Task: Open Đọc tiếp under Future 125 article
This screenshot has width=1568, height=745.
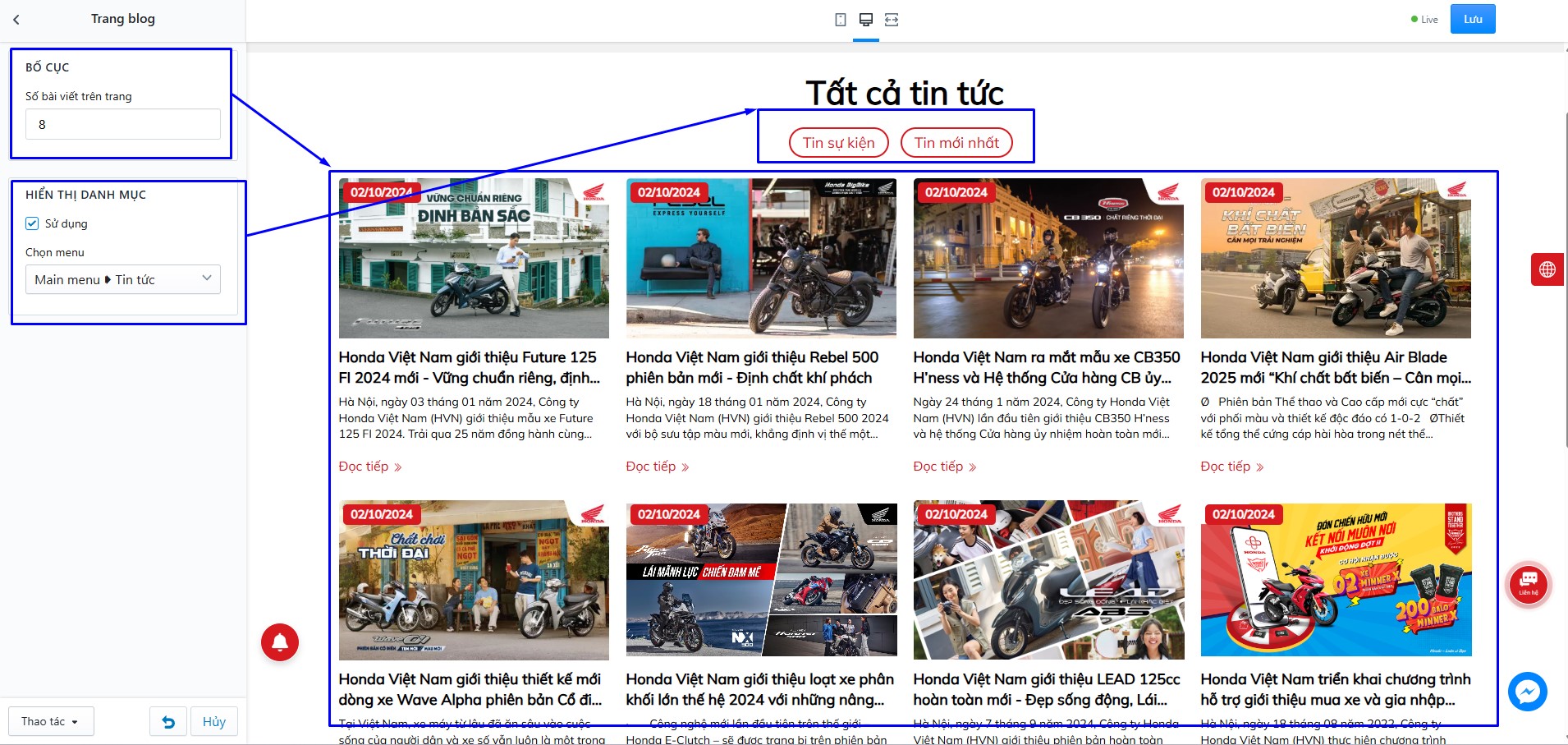Action: (370, 467)
